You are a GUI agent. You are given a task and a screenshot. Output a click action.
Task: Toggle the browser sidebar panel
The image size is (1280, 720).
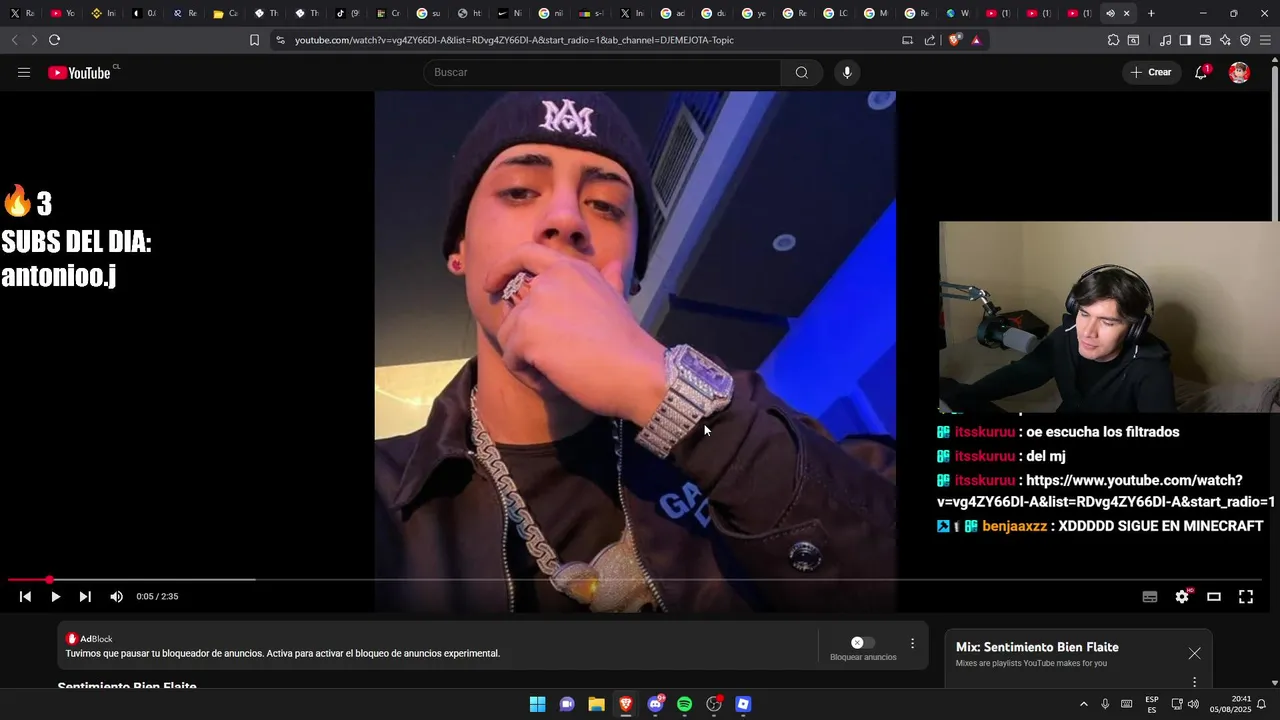click(x=1185, y=40)
